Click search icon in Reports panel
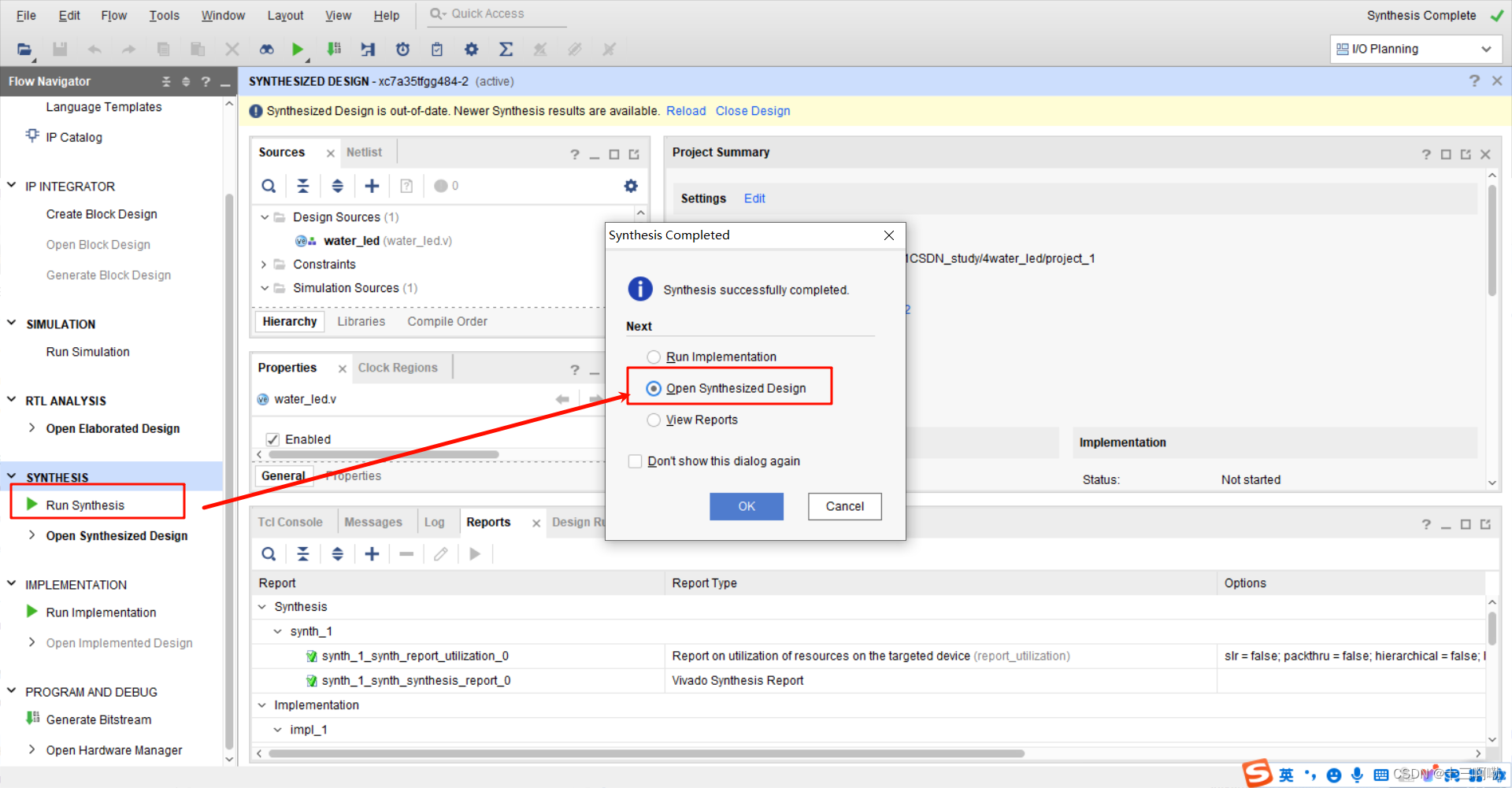 [269, 554]
